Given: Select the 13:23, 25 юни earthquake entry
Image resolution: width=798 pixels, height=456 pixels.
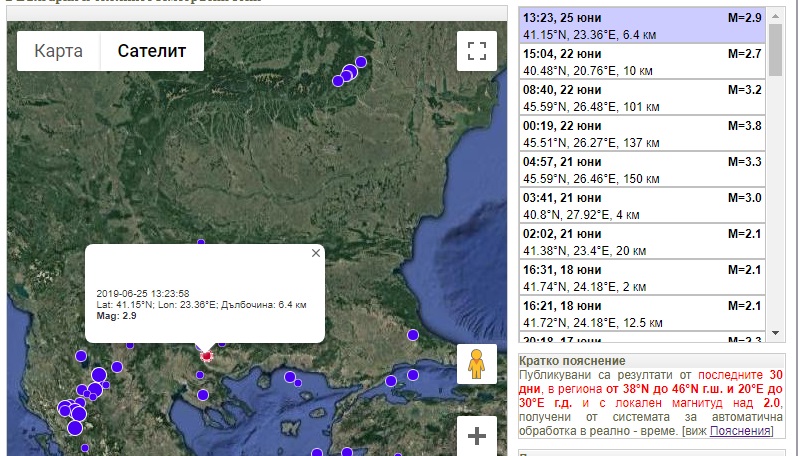Looking at the screenshot, I should coord(642,26).
